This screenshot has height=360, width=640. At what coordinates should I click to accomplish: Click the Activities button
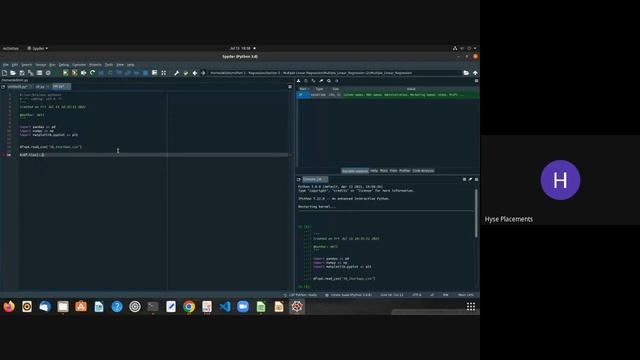[x=11, y=48]
